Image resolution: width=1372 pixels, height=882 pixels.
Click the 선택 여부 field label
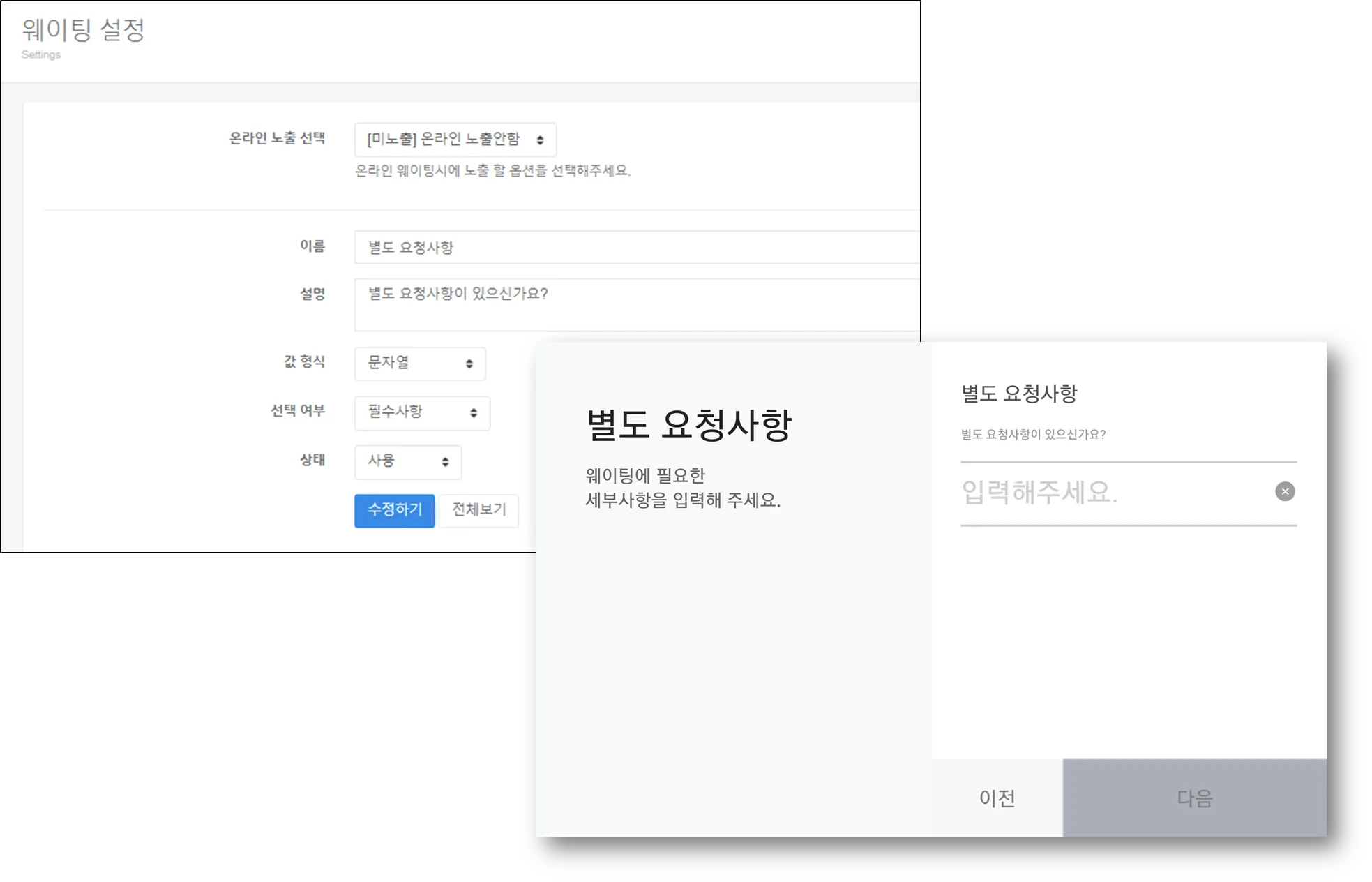[297, 410]
